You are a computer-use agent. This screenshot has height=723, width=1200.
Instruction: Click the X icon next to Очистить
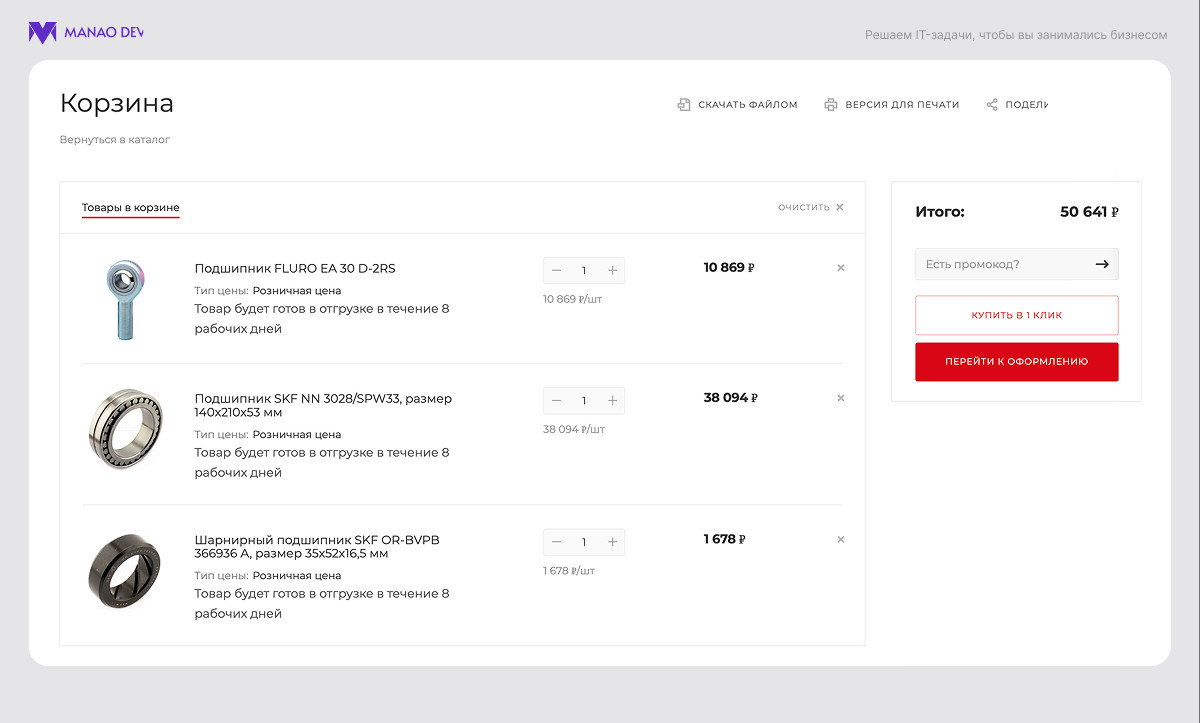[x=840, y=207]
